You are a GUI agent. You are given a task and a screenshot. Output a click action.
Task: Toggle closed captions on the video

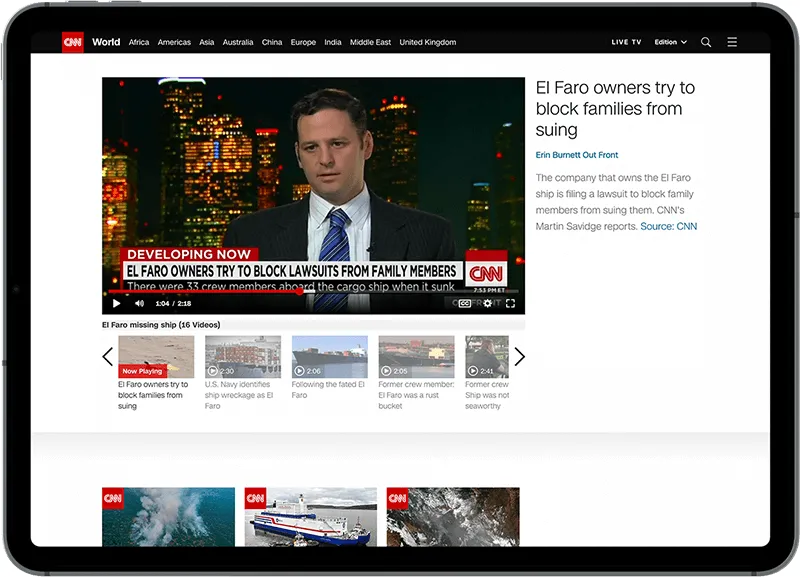465,303
